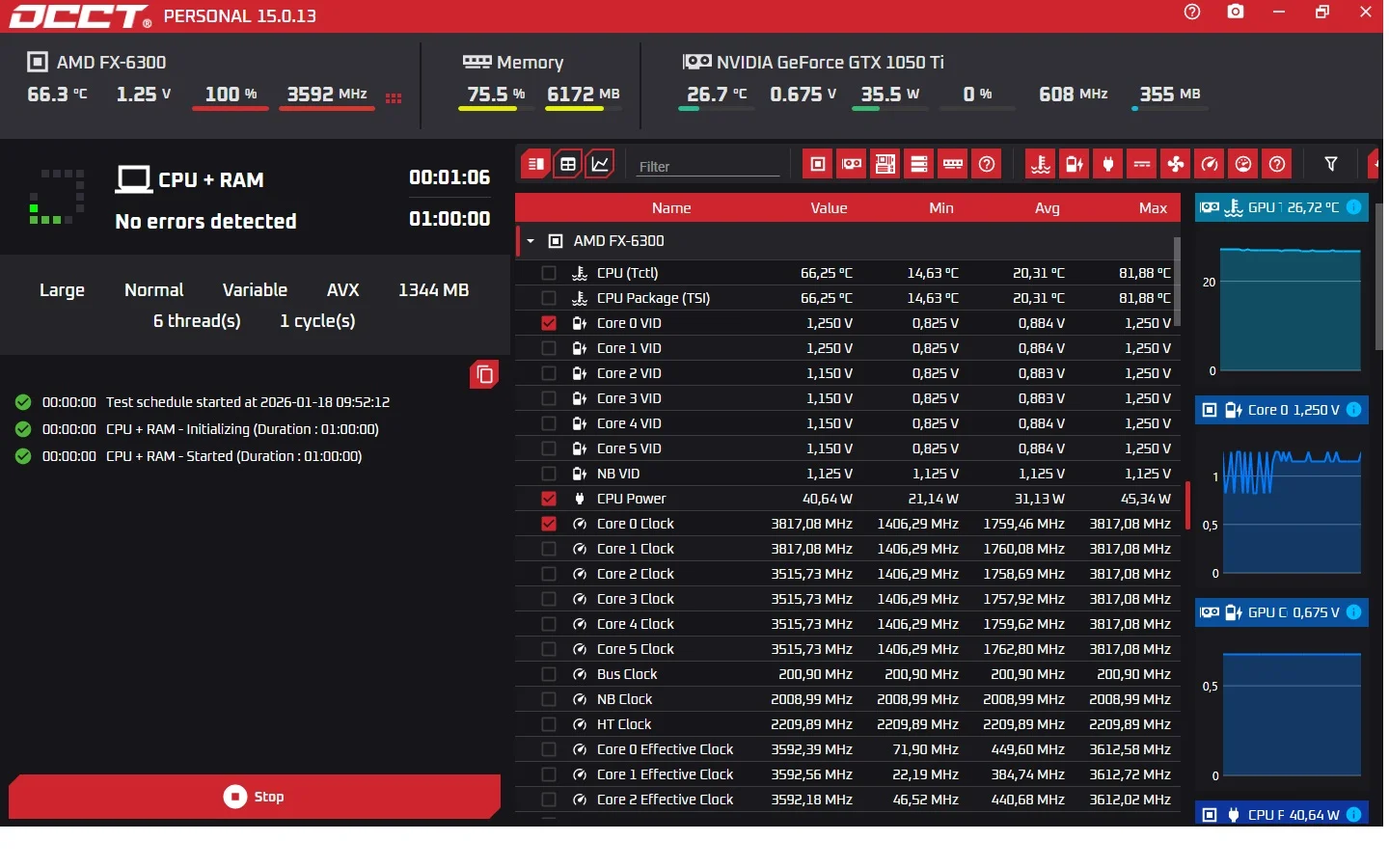This screenshot has width=1389, height=868.
Task: Open the help question mark in title bar
Action: (1192, 12)
